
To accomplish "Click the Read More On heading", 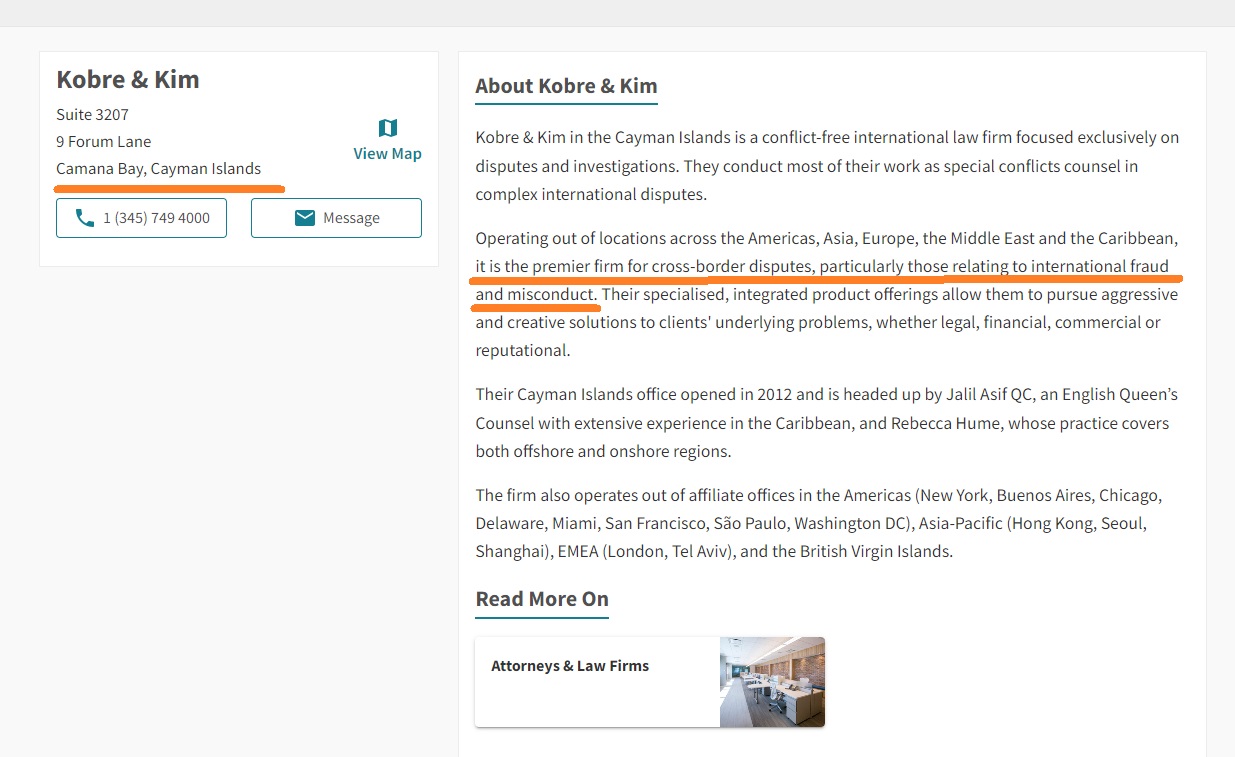I will click(x=542, y=599).
